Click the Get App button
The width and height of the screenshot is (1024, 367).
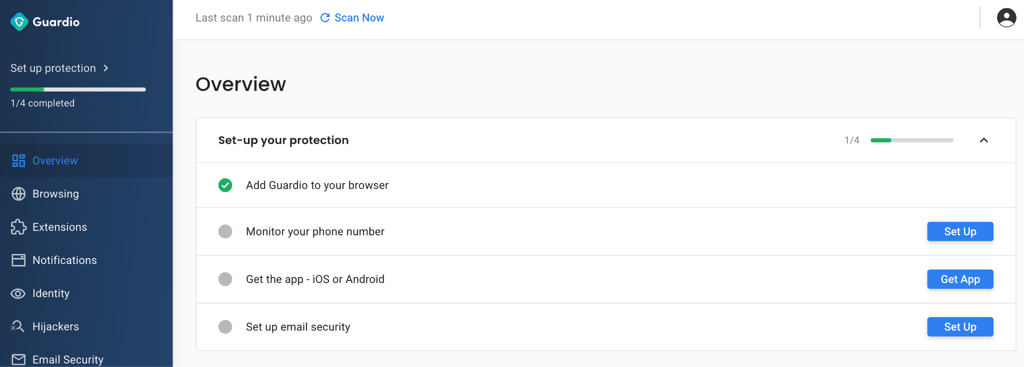[960, 279]
